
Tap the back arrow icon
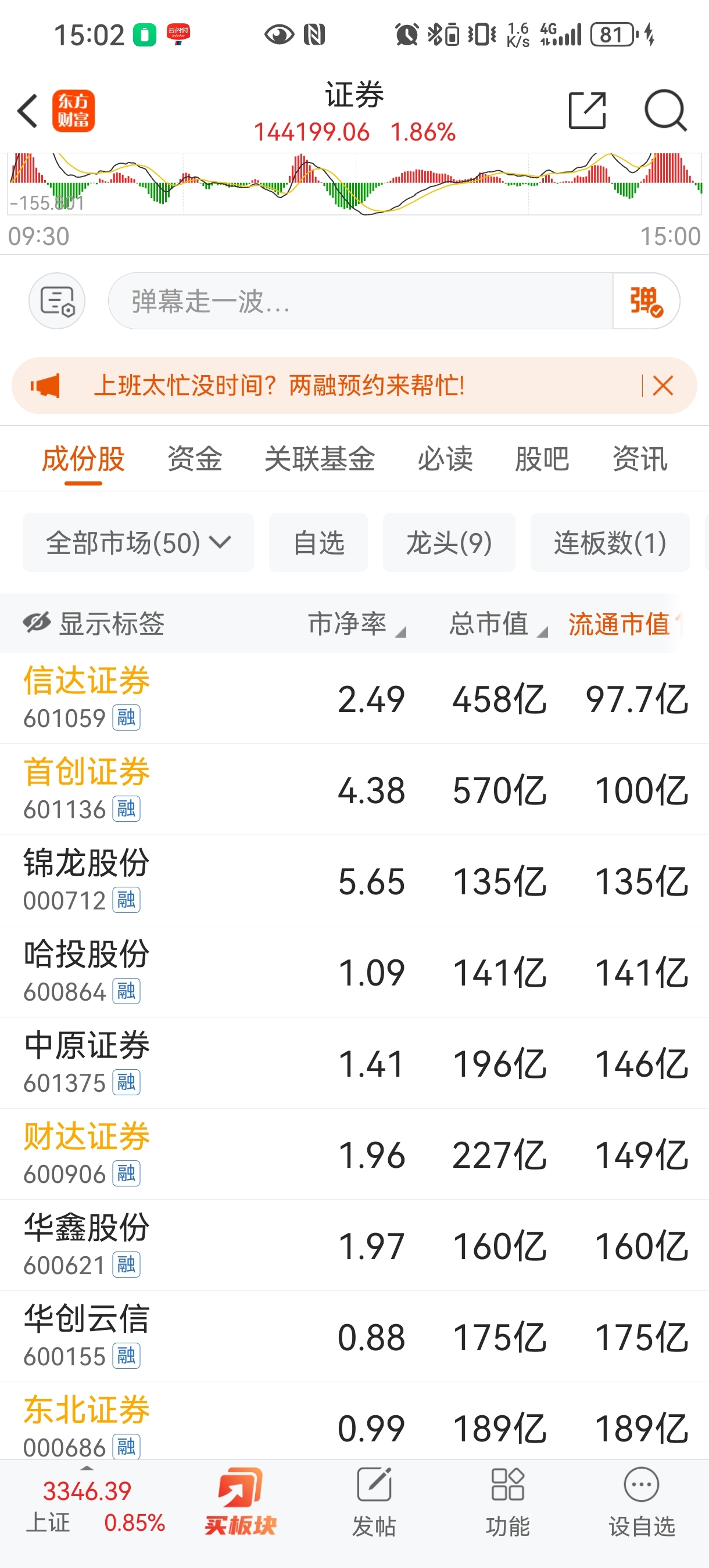[x=27, y=111]
